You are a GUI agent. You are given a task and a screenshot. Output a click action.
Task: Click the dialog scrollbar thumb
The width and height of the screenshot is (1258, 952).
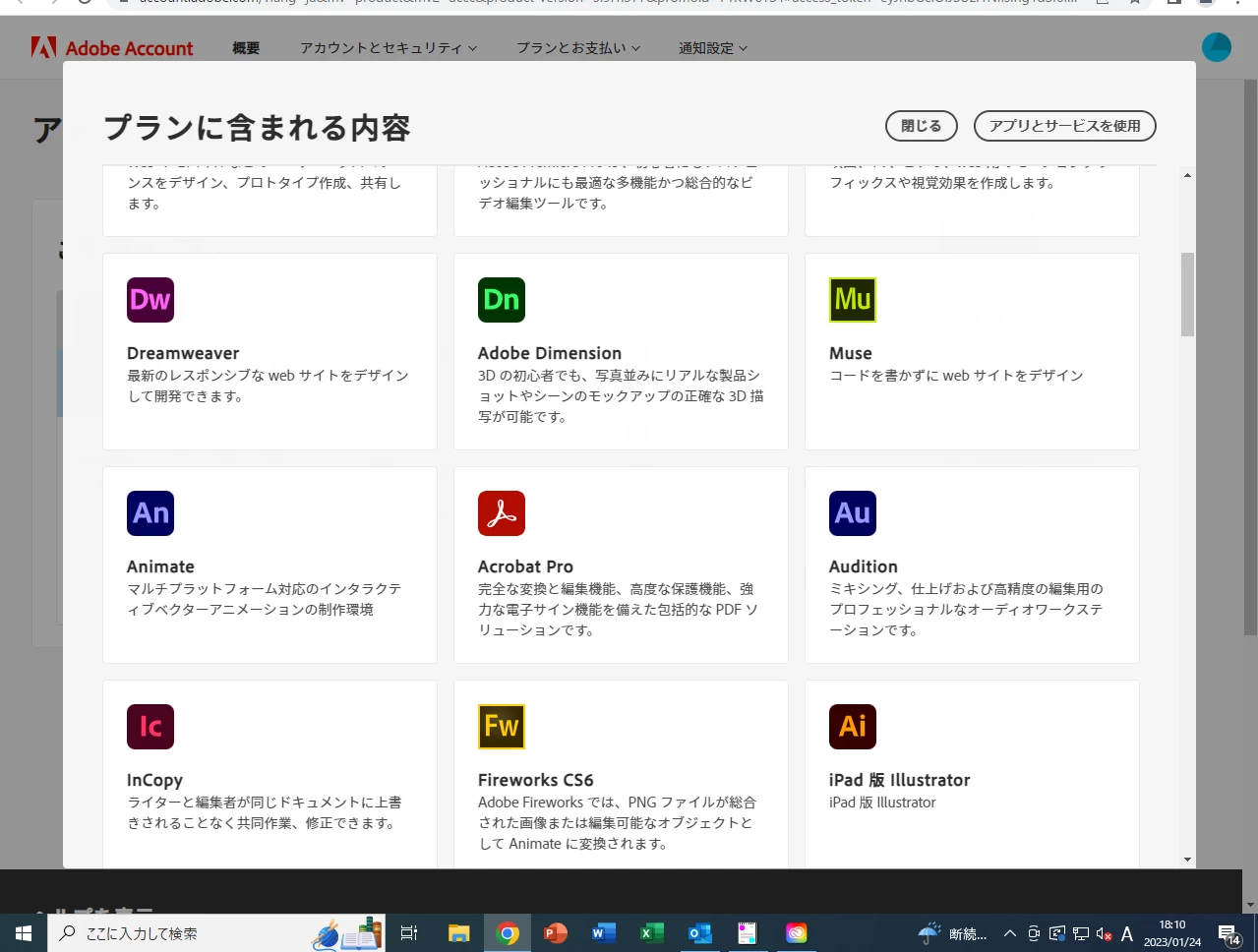1187,294
